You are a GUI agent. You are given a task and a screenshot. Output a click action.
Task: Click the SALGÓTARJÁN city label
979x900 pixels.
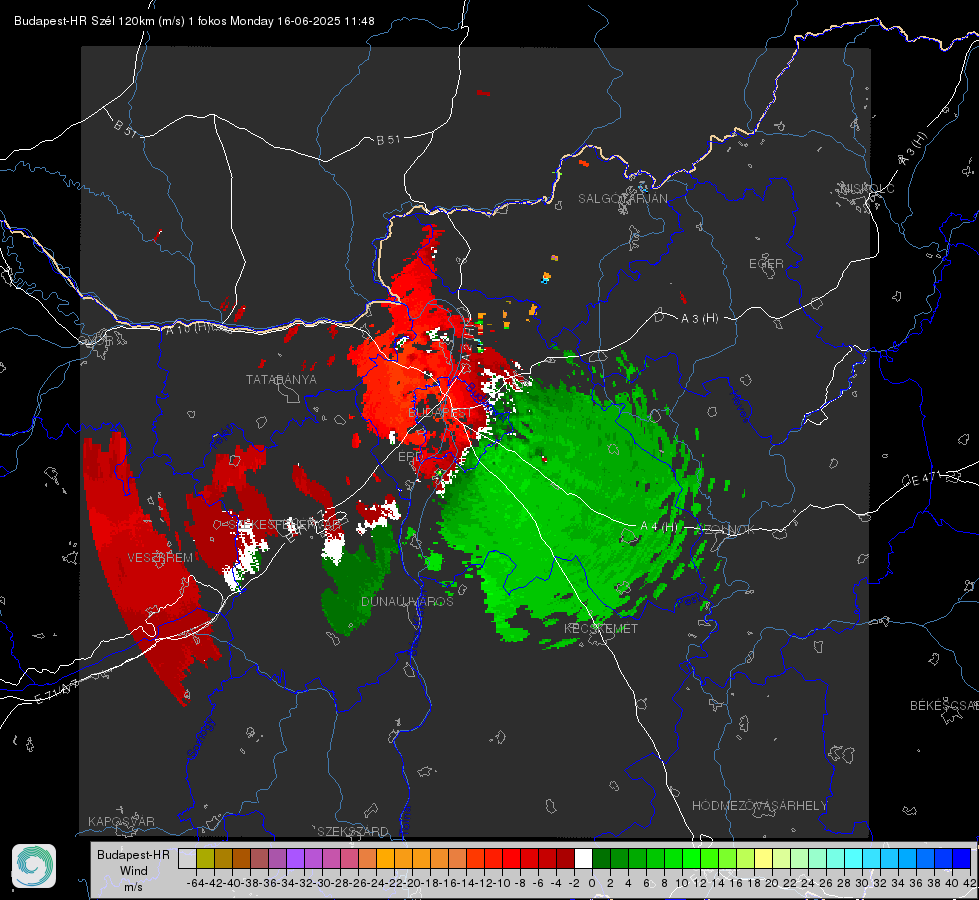pos(622,199)
